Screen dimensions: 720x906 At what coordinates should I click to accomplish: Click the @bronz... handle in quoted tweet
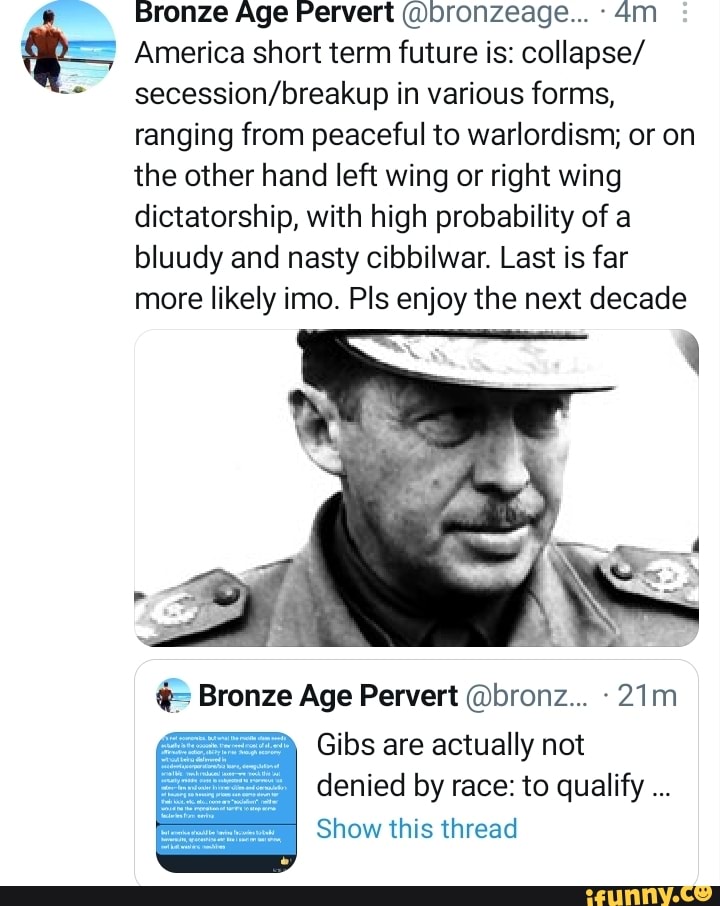tap(528, 696)
